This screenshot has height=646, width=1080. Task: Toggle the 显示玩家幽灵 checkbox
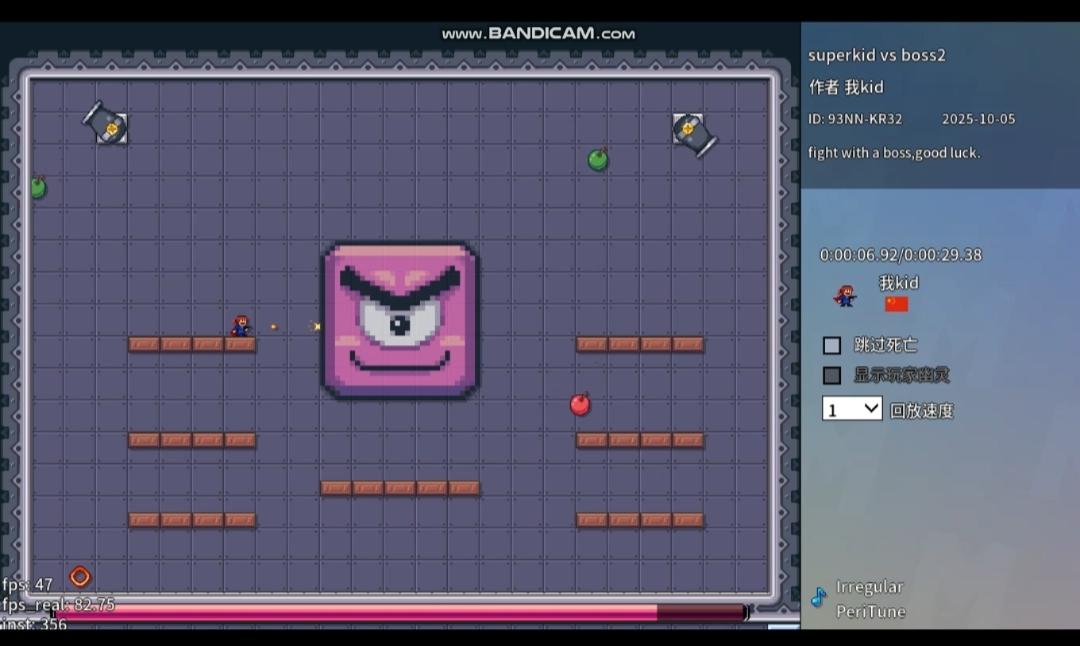pos(832,375)
